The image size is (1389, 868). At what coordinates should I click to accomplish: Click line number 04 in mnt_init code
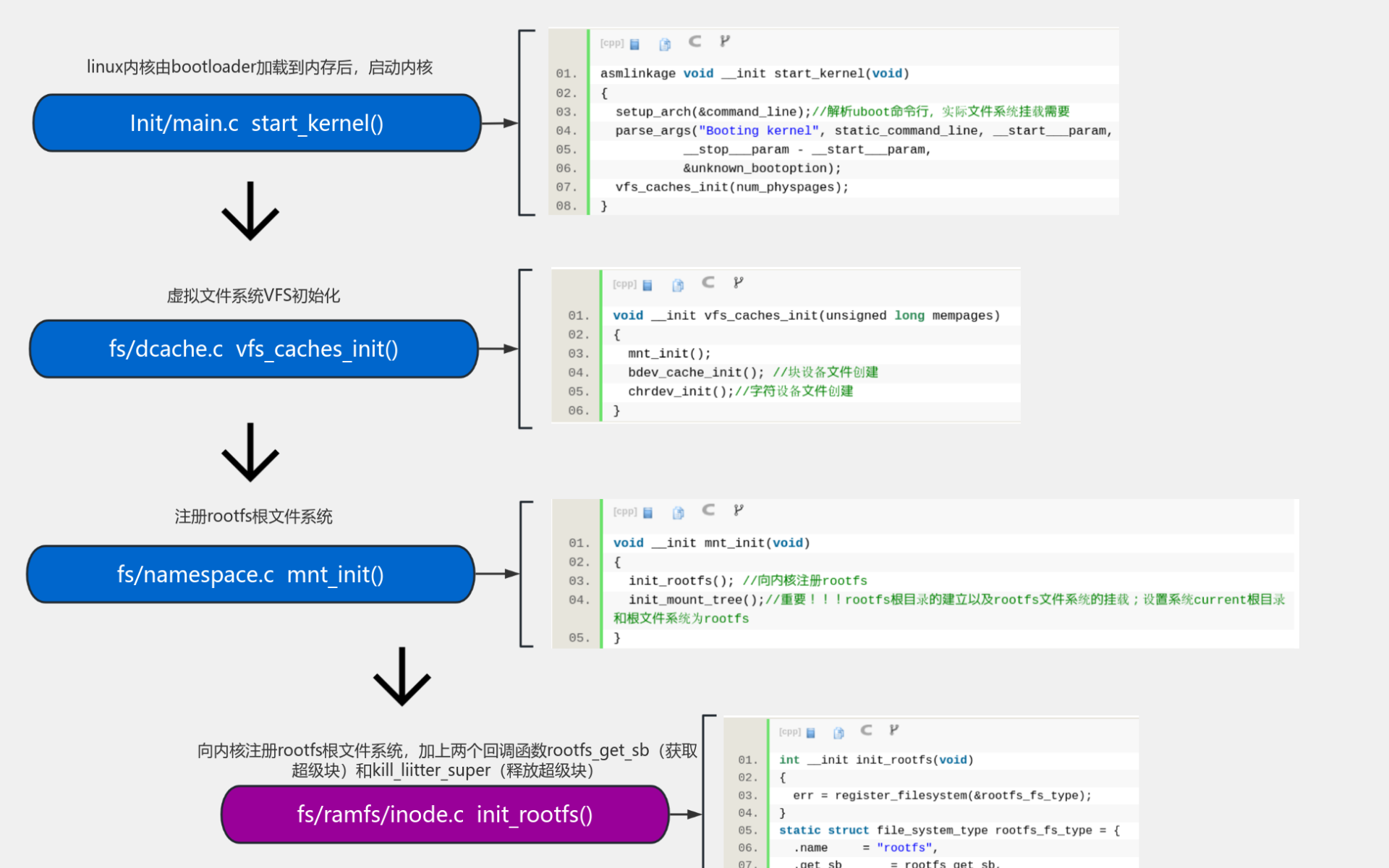579,600
